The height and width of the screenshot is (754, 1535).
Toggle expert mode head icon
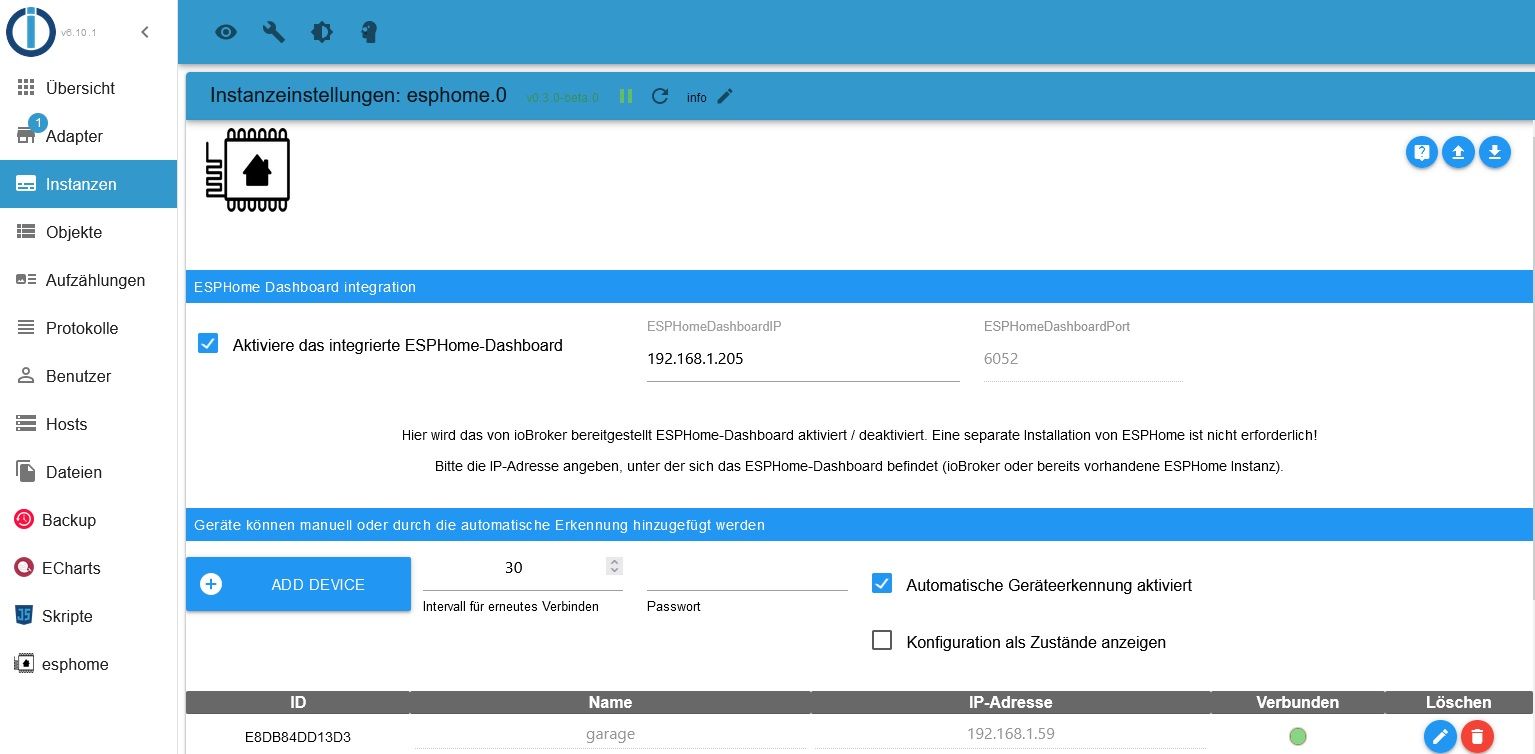(369, 32)
